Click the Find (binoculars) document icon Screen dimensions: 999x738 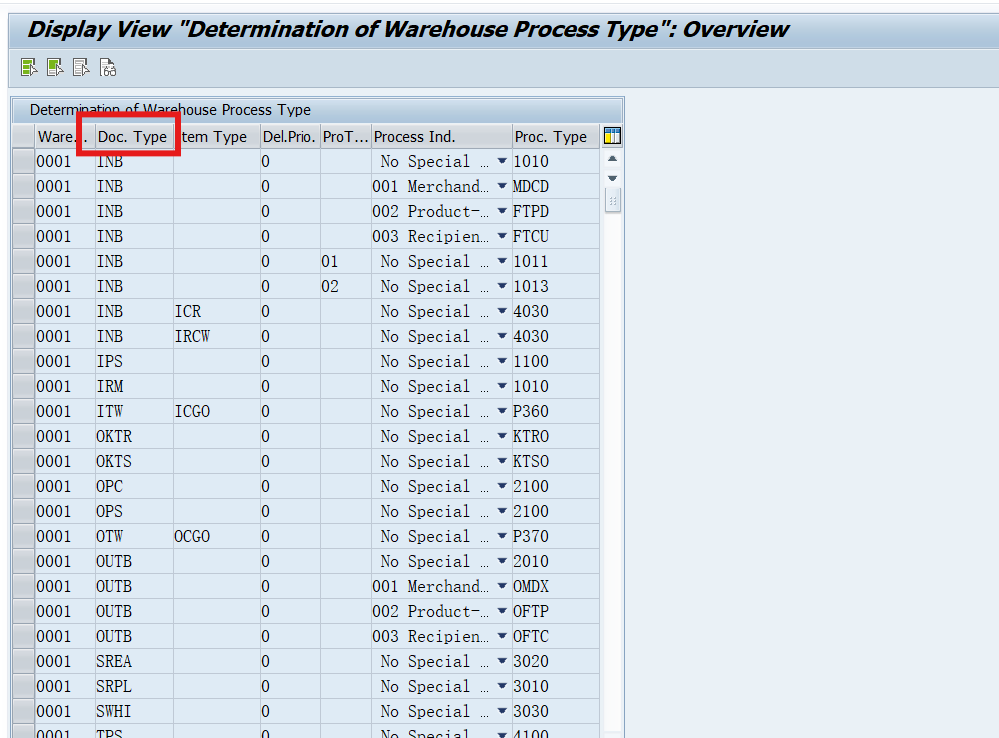point(107,67)
